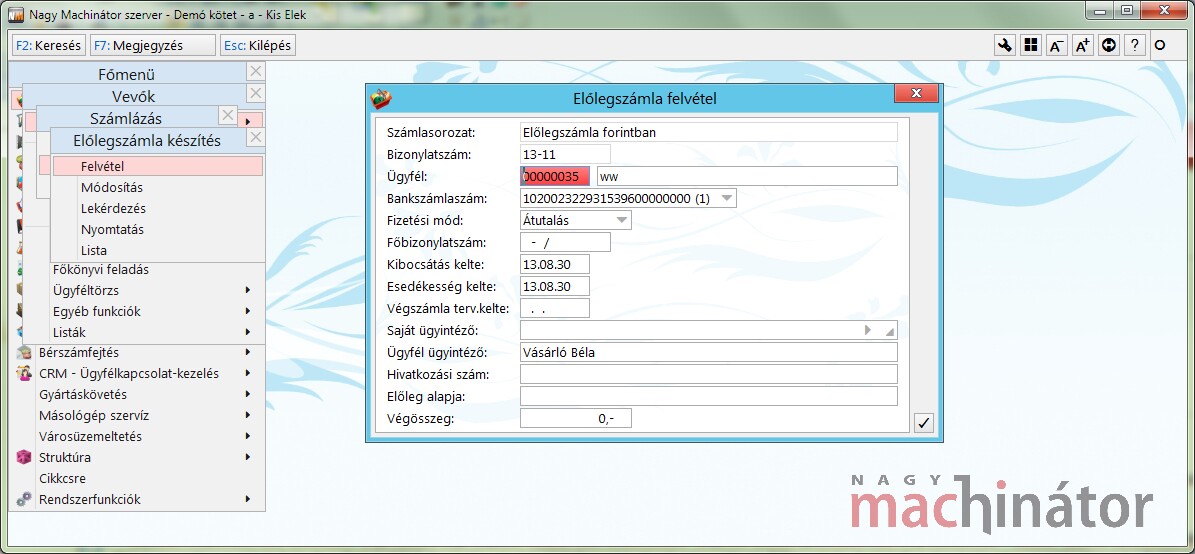Expand the Városüzemeltetés submenu arrow

point(248,437)
